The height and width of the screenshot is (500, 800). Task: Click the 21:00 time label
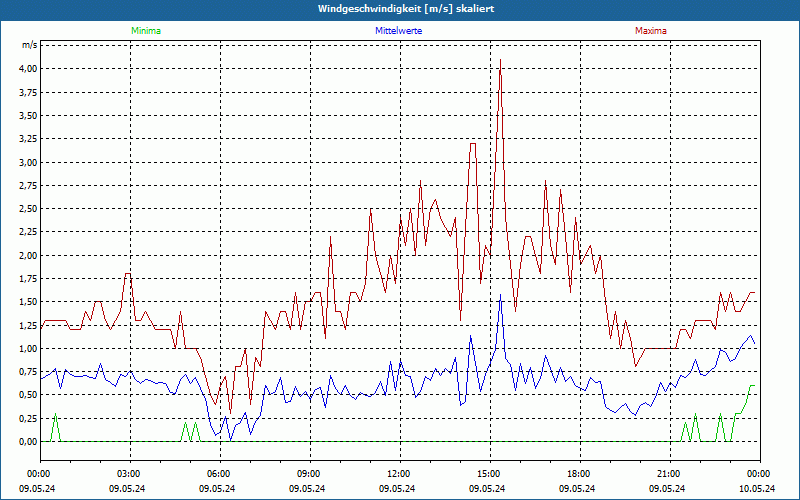click(x=669, y=473)
